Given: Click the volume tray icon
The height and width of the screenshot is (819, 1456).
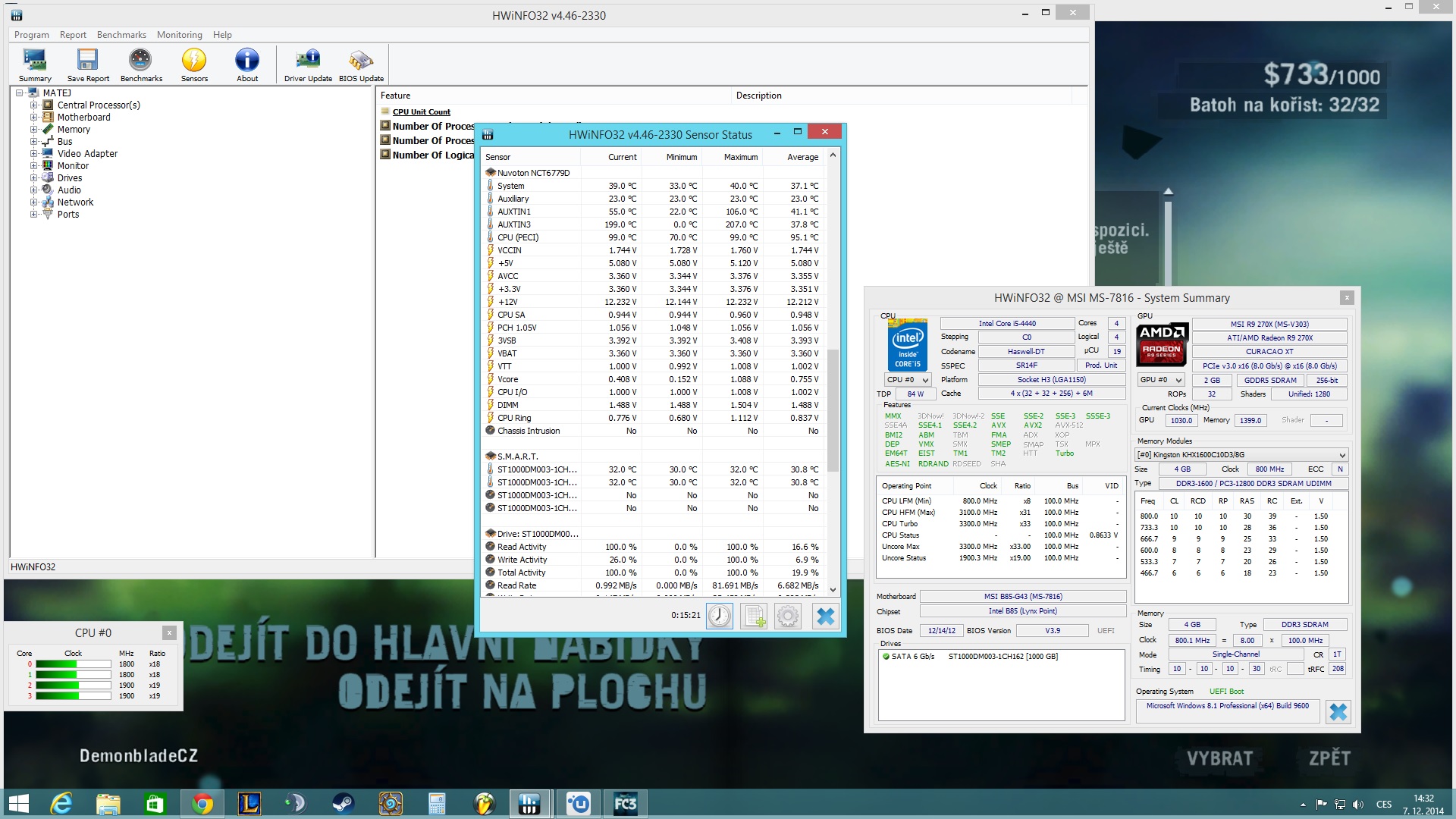Looking at the screenshot, I should (1358, 805).
